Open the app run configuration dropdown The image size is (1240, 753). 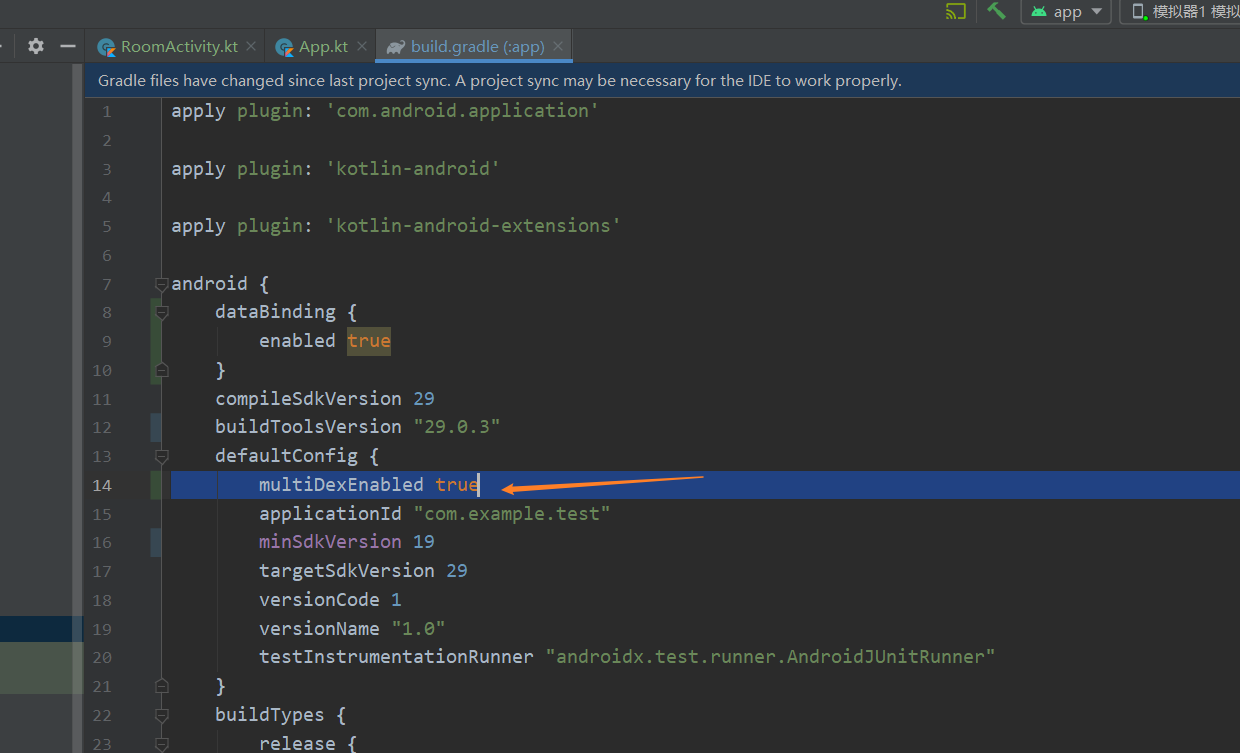tap(1096, 11)
